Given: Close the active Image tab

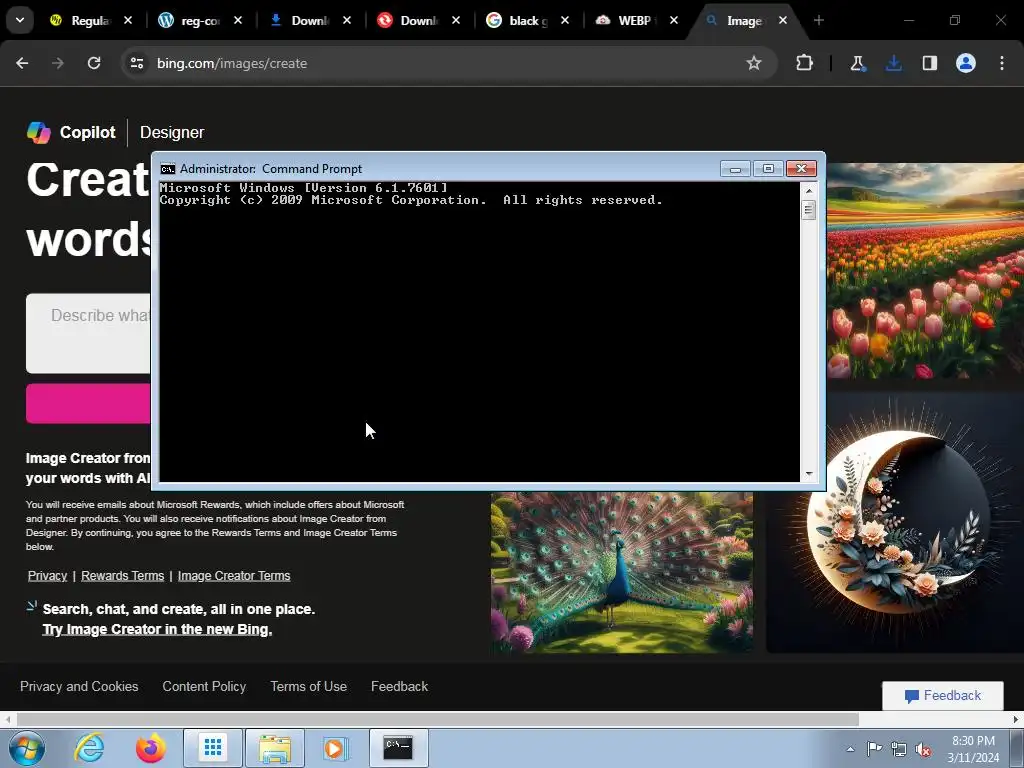Looking at the screenshot, I should pyautogui.click(x=782, y=20).
